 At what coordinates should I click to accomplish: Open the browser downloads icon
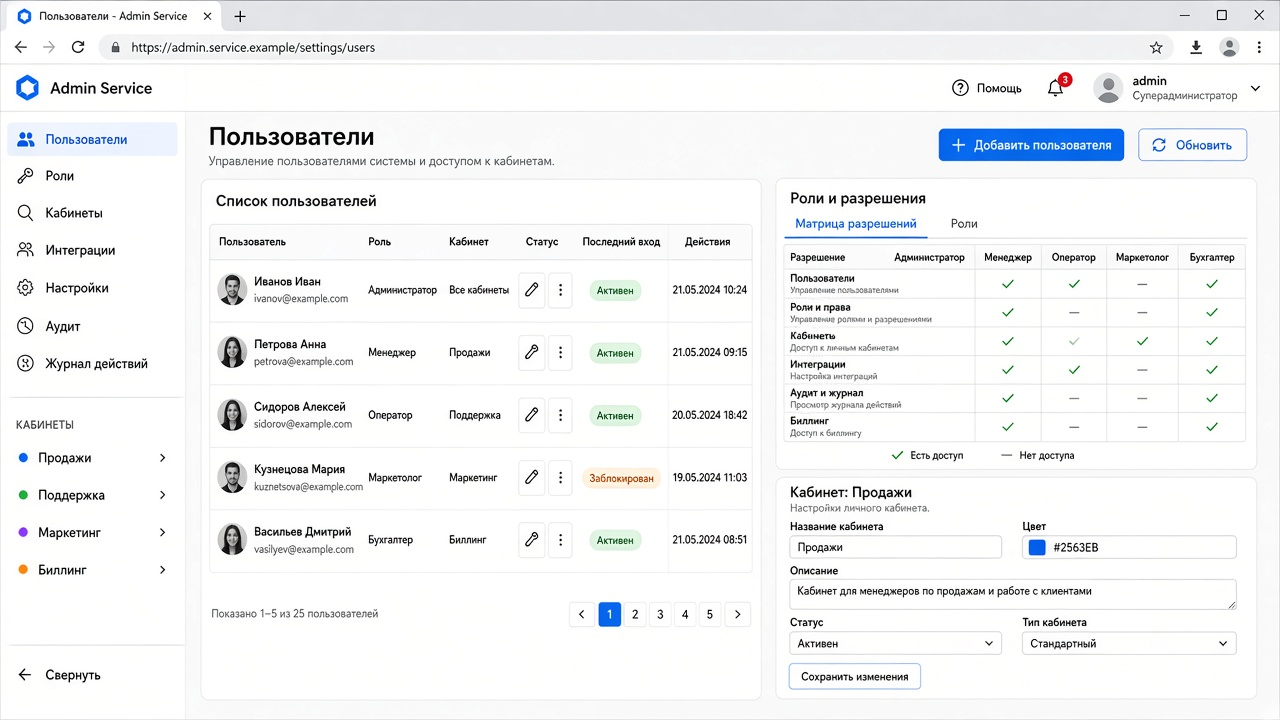pyautogui.click(x=1196, y=47)
